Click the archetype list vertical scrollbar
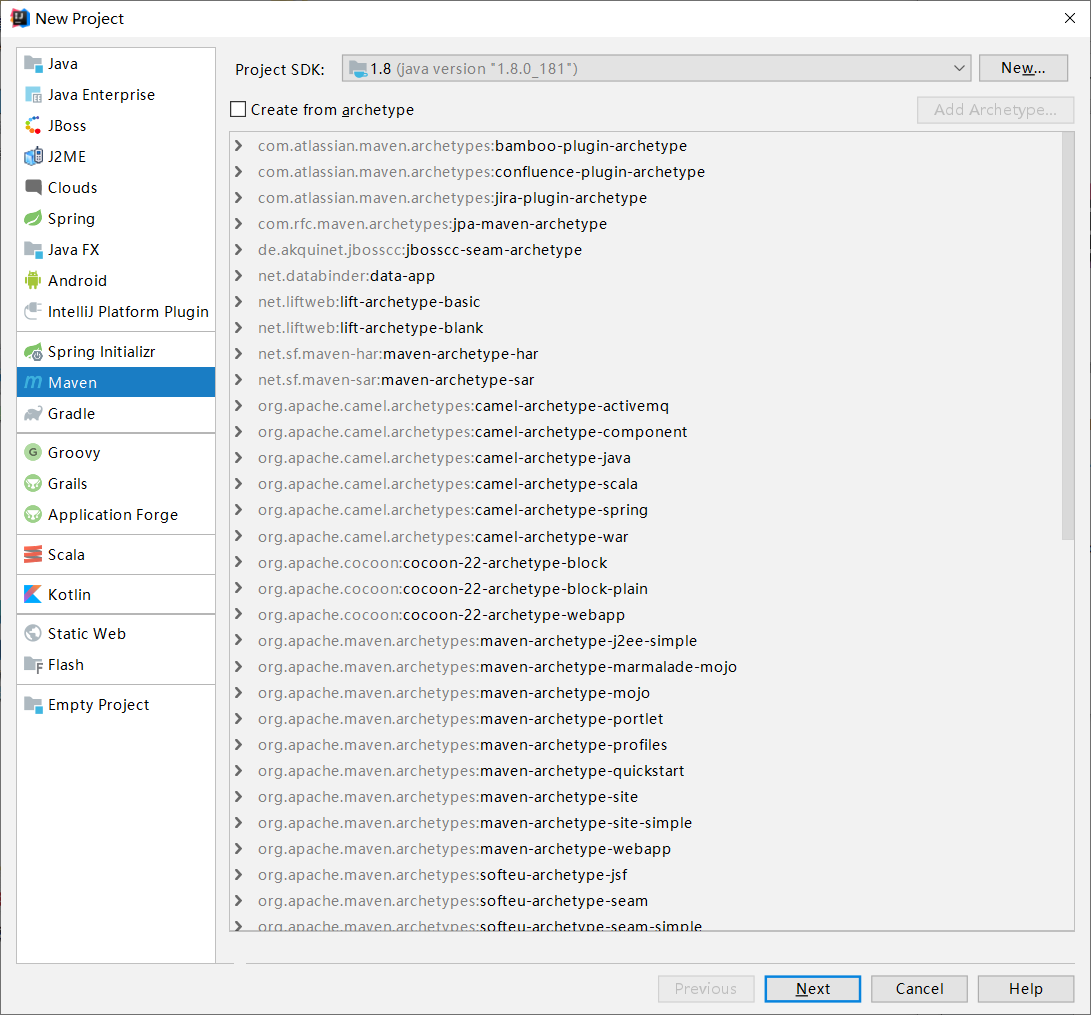This screenshot has width=1091, height=1015. (x=1068, y=335)
